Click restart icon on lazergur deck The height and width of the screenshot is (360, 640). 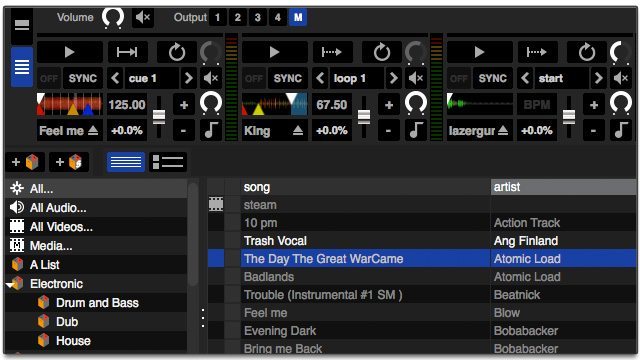[x=587, y=52]
